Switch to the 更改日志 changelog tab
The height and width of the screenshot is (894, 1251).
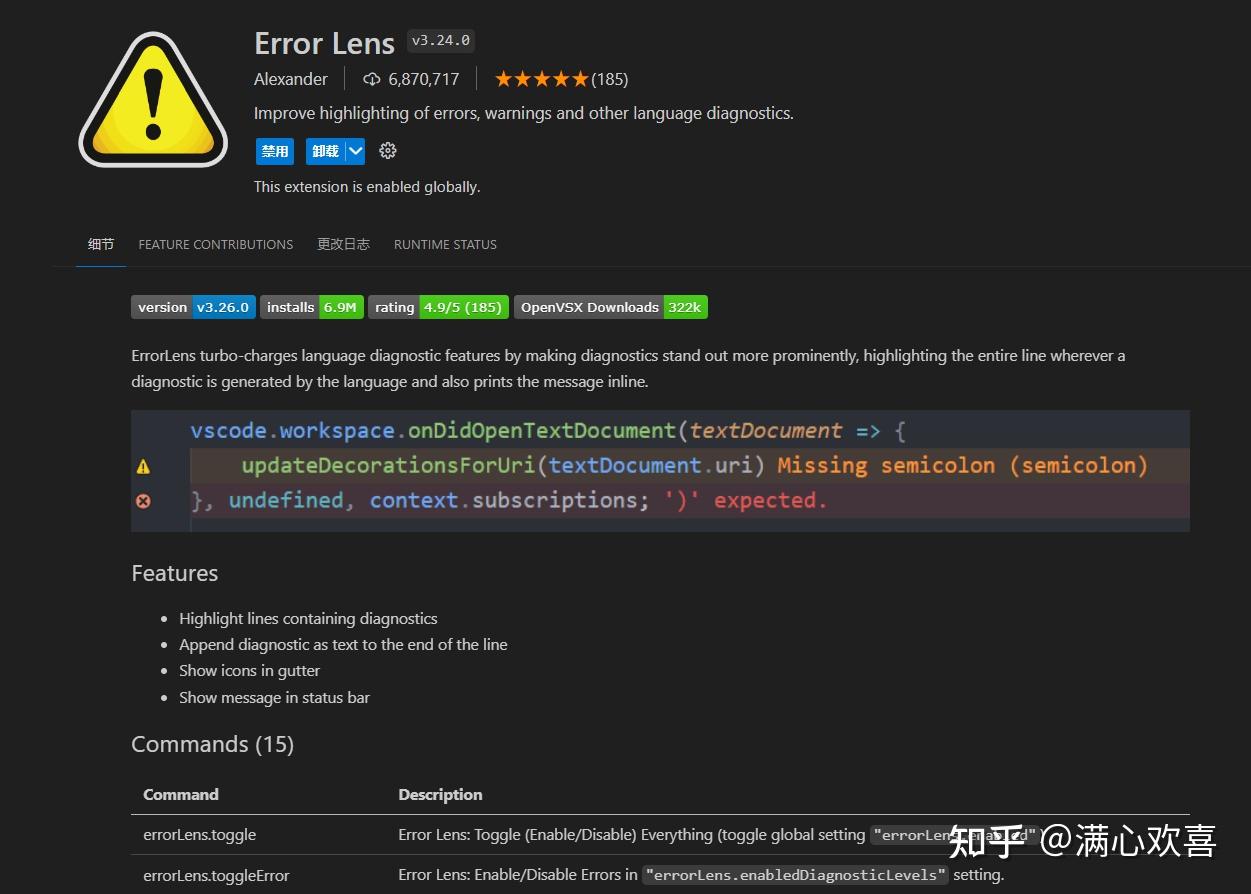click(x=343, y=244)
